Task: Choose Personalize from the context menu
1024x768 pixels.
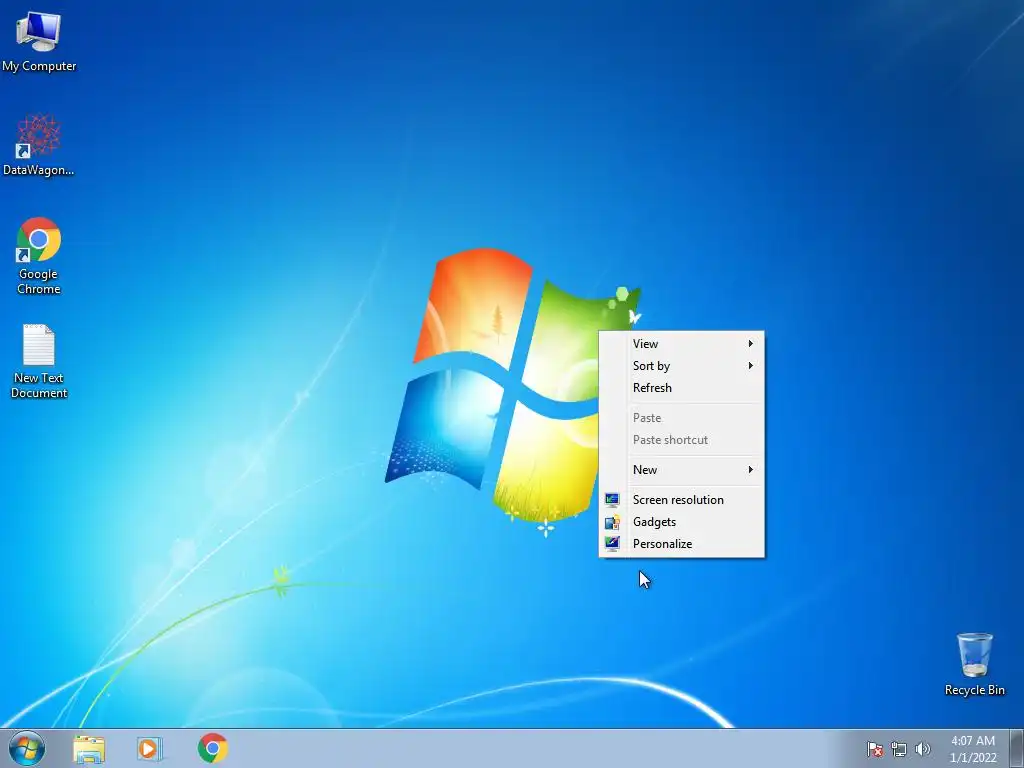Action: (x=682, y=543)
